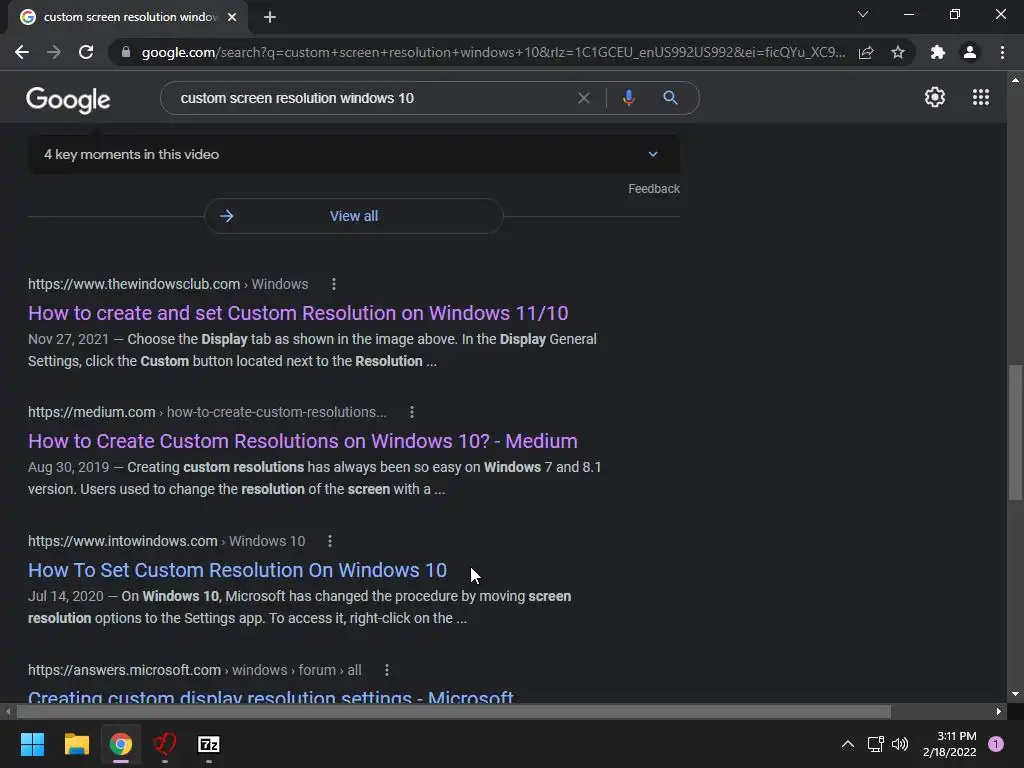Screen dimensions: 1024x768
Task: Reload the current page
Action: (x=86, y=52)
